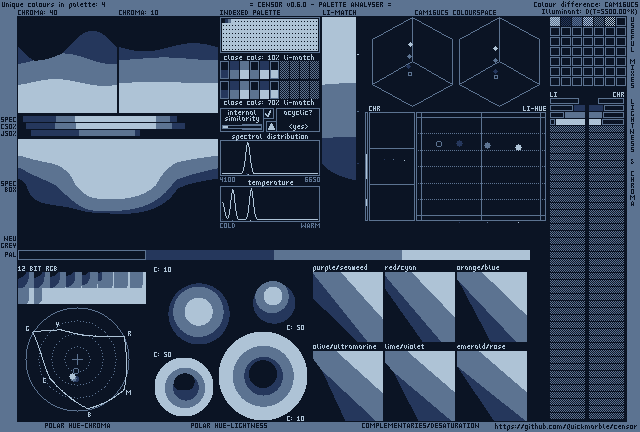The height and width of the screenshot is (432, 640).
Task: Click the lightest bar in LI column
Action: coord(570,122)
